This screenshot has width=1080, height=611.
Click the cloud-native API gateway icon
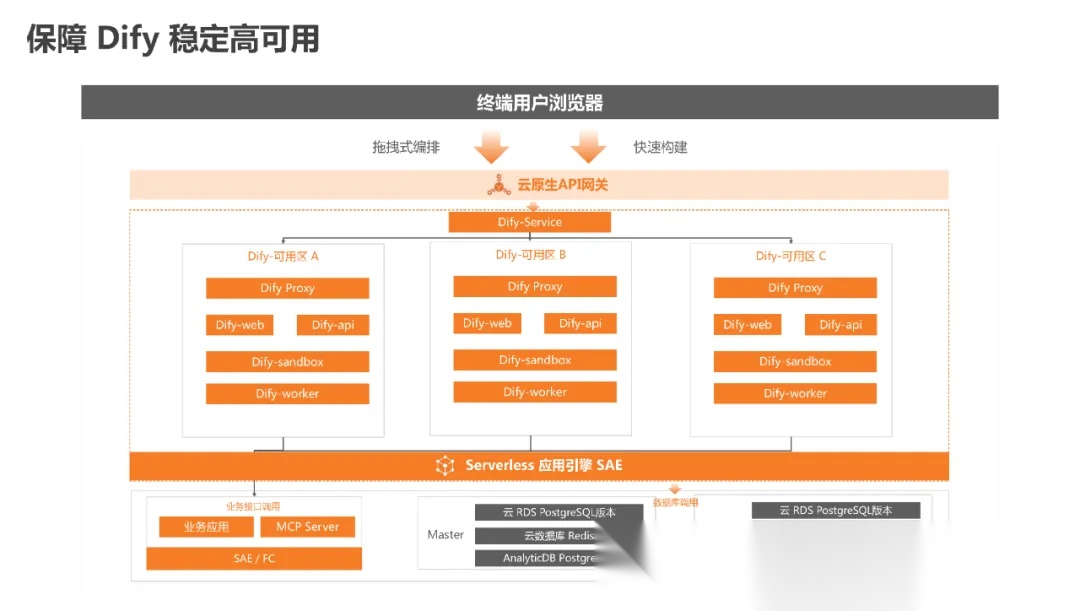[x=499, y=185]
